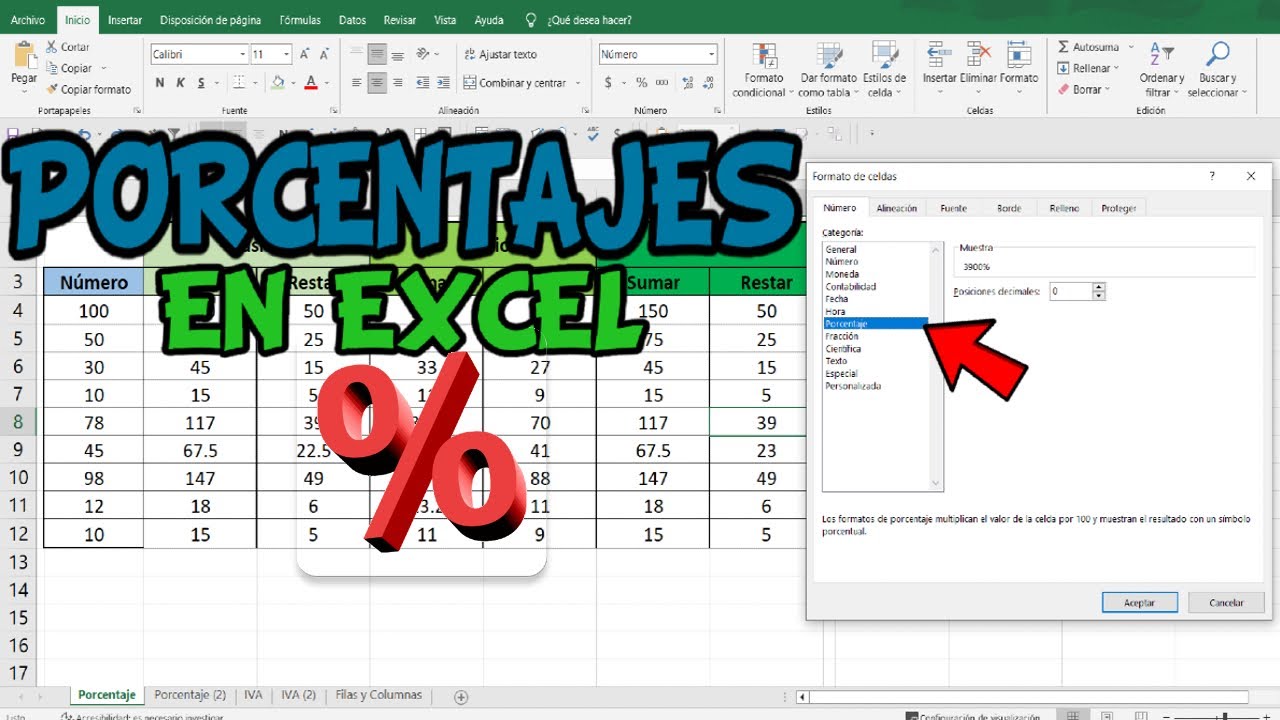Click Aceptar in Formato de celdas
1280x720 pixels.
coord(1140,602)
